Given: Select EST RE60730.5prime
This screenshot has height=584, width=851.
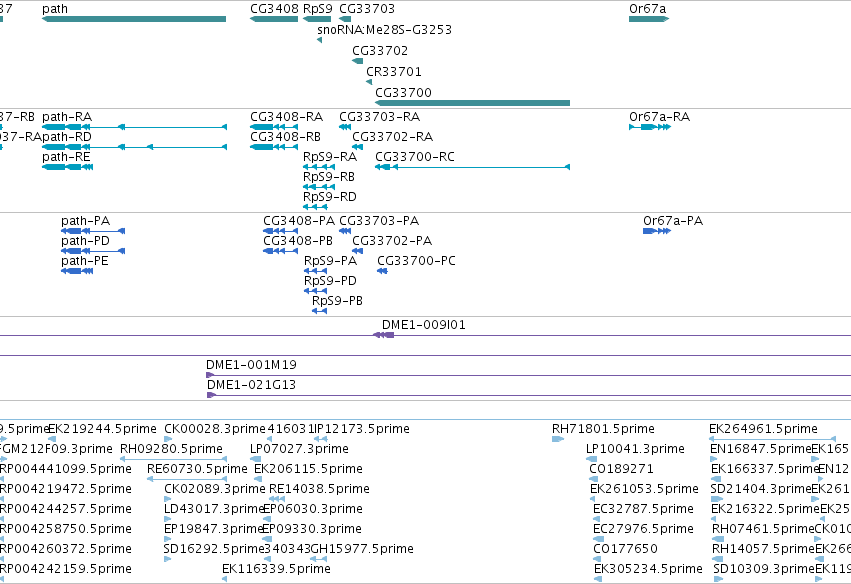Looking at the screenshot, I should (198, 469).
